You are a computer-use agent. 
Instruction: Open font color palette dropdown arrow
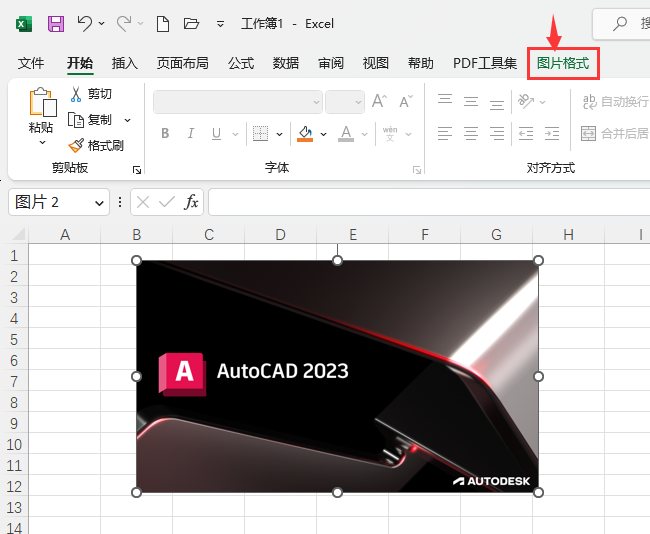click(x=364, y=134)
